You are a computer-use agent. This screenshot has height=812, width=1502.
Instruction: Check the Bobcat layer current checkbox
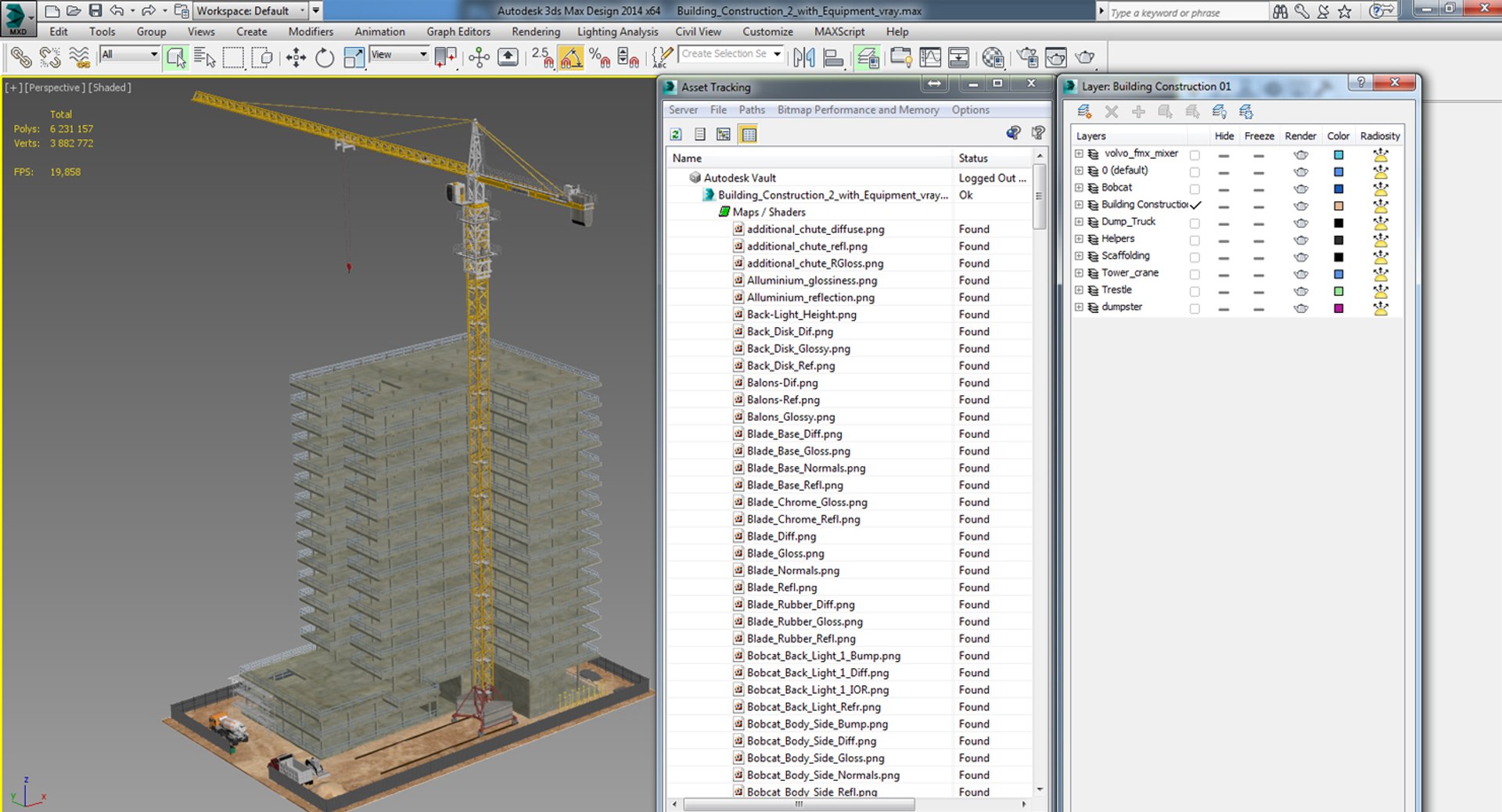[x=1195, y=189]
